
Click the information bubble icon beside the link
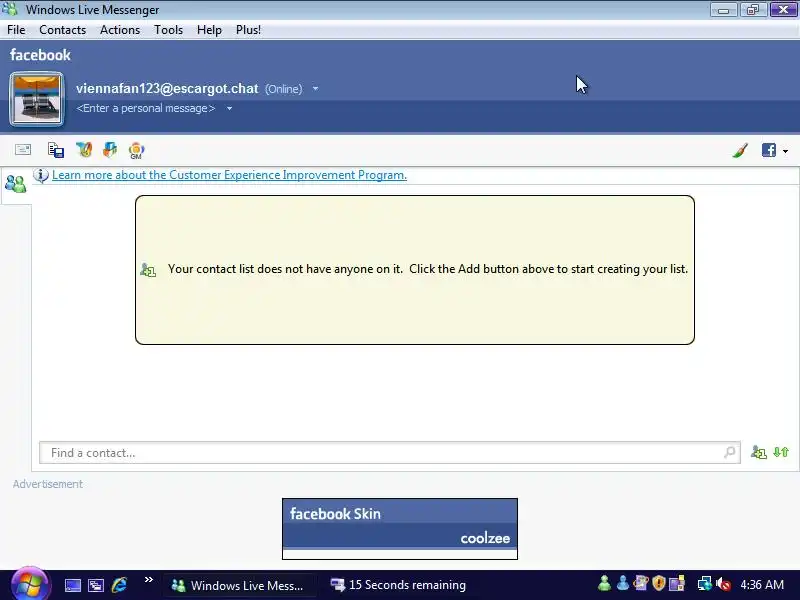coord(41,175)
